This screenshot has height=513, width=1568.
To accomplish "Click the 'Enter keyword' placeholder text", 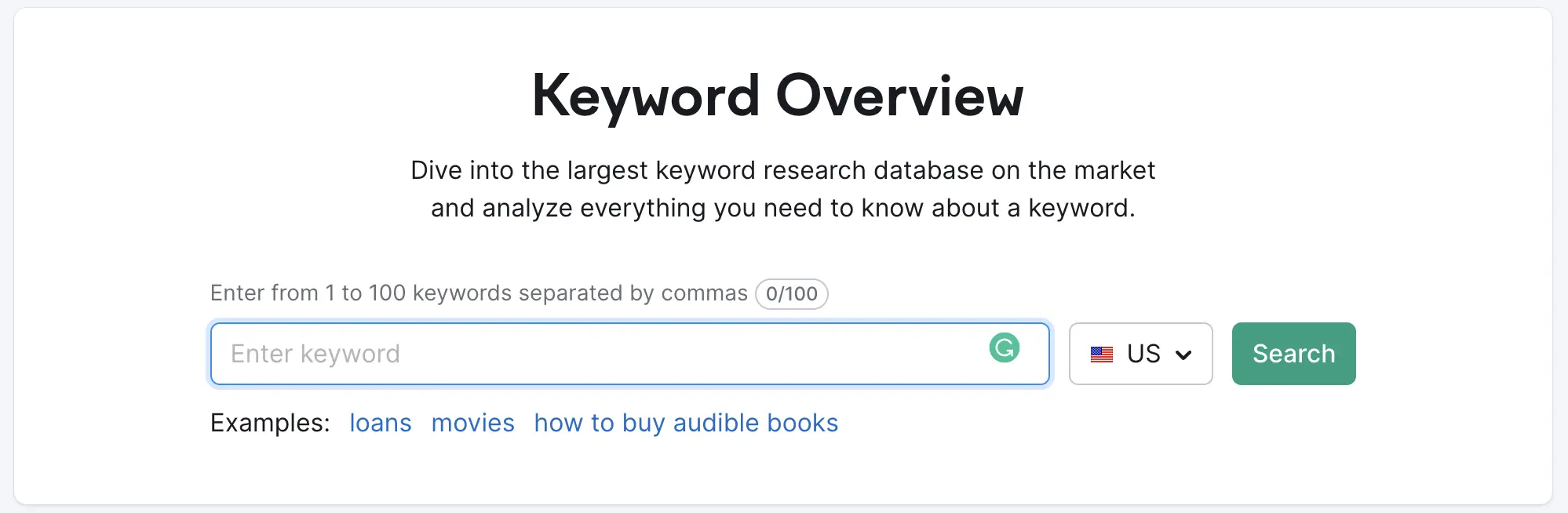I will [315, 354].
